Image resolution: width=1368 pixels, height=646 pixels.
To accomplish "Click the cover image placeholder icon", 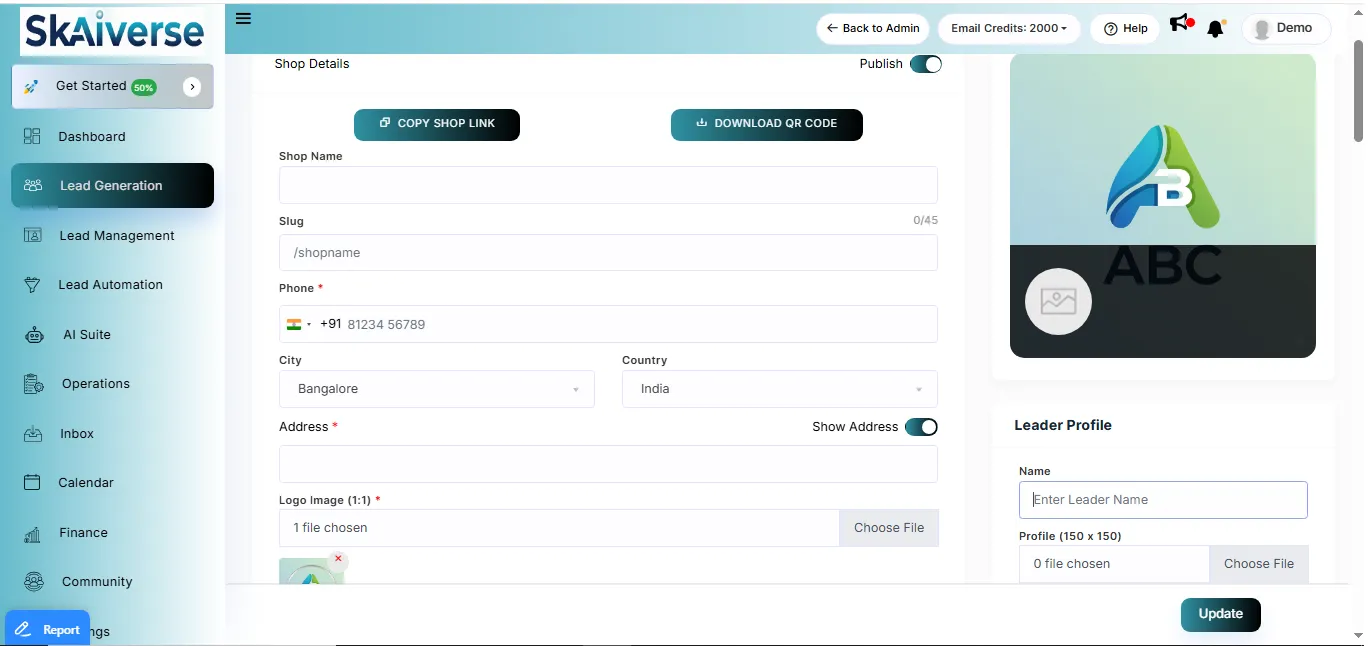I will coord(1058,301).
